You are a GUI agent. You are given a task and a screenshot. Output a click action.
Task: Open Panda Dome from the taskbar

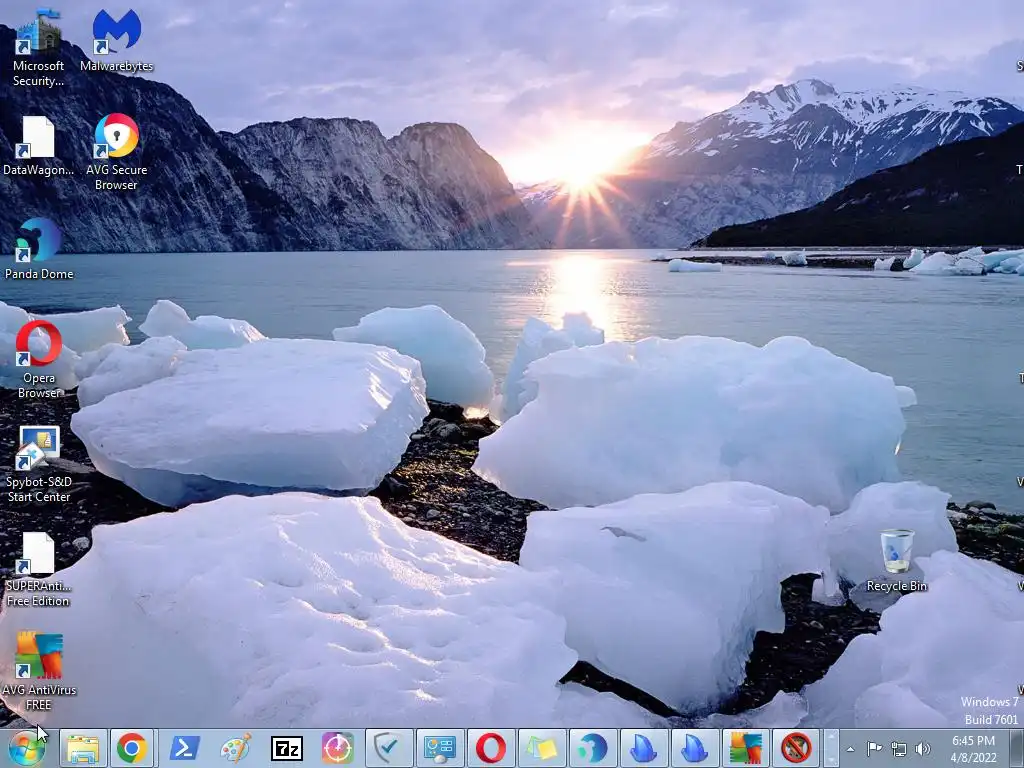592,748
